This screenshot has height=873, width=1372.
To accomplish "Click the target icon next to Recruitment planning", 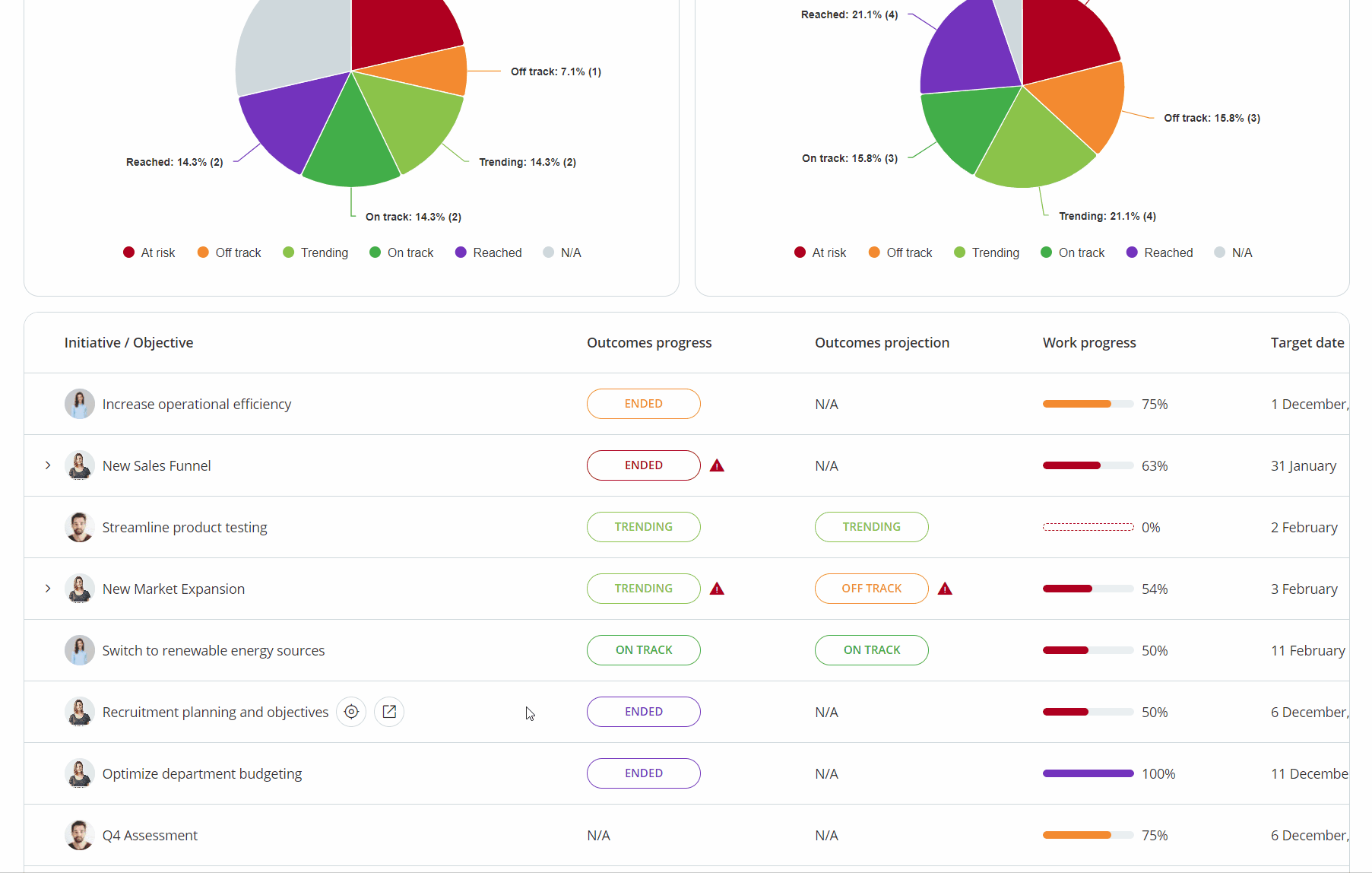I will coord(351,711).
